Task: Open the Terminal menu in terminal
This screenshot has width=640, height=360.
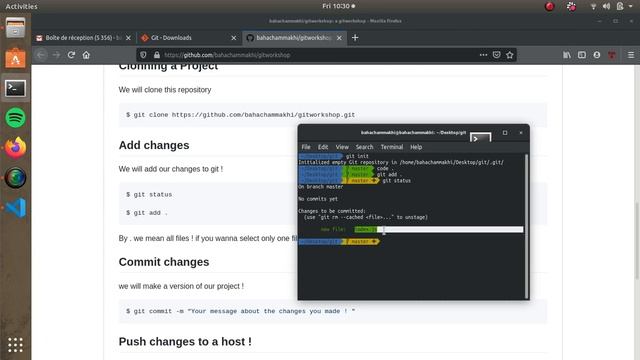Action: click(392, 147)
